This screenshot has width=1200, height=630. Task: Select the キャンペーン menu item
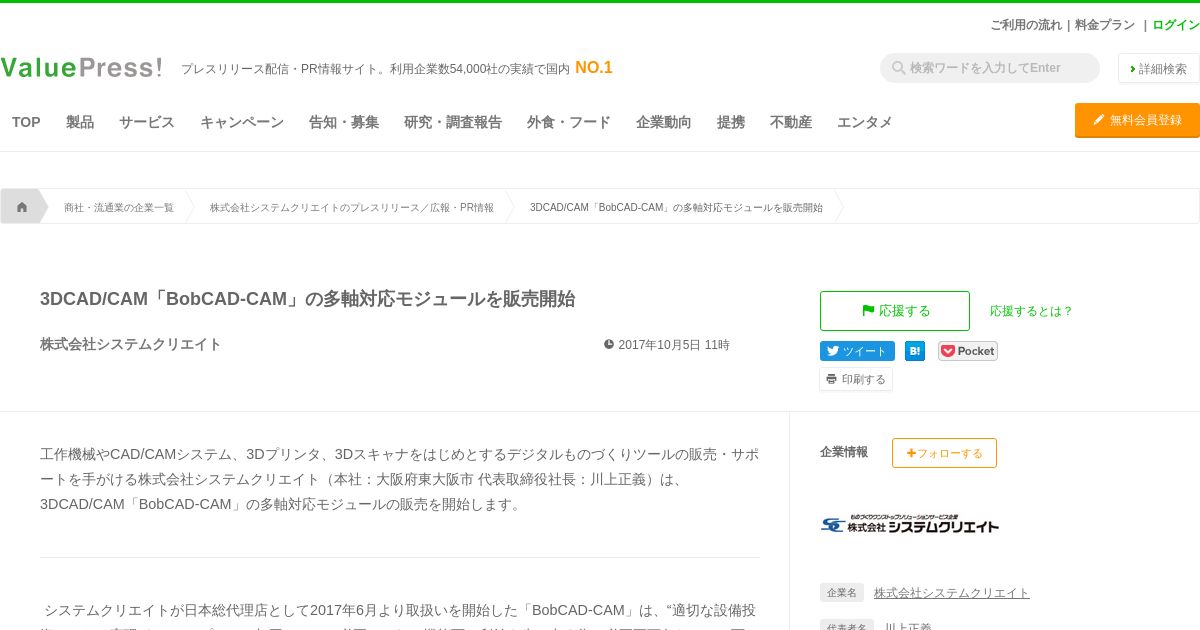[242, 122]
